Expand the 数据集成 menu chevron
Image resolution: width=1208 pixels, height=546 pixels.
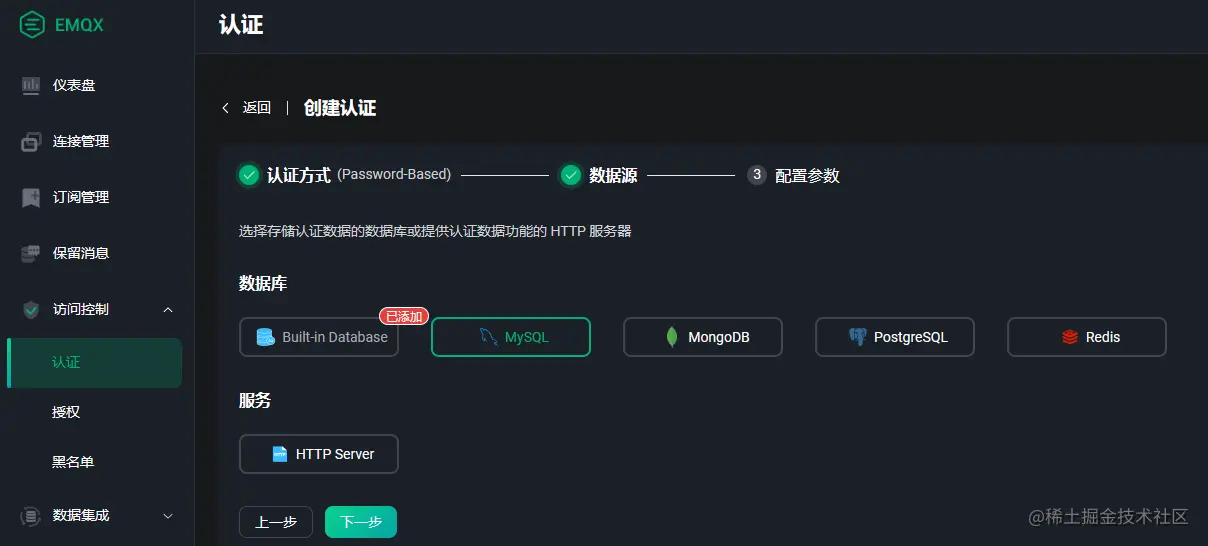pos(168,516)
